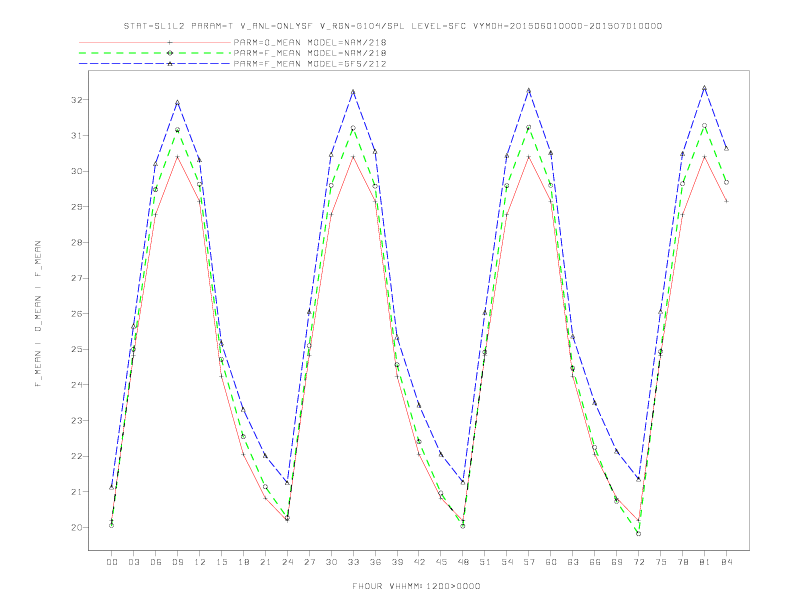Click x-axis forecast hour label 27

coord(309,562)
